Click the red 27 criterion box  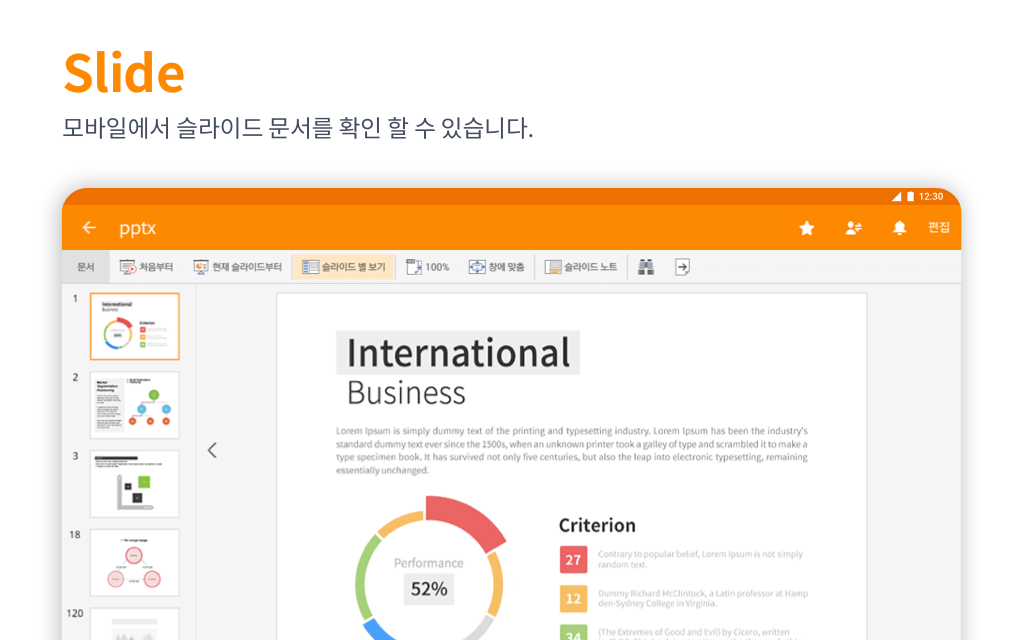click(573, 560)
